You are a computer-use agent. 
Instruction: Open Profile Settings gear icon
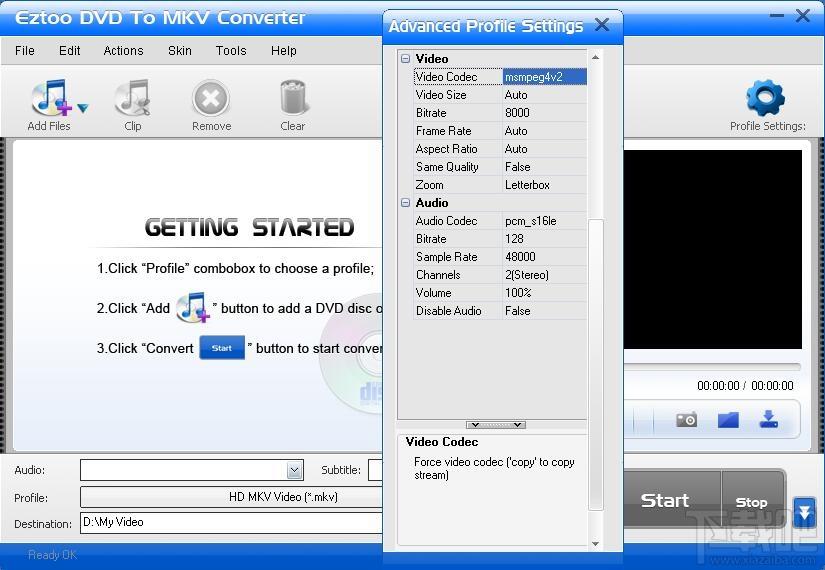[x=765, y=99]
